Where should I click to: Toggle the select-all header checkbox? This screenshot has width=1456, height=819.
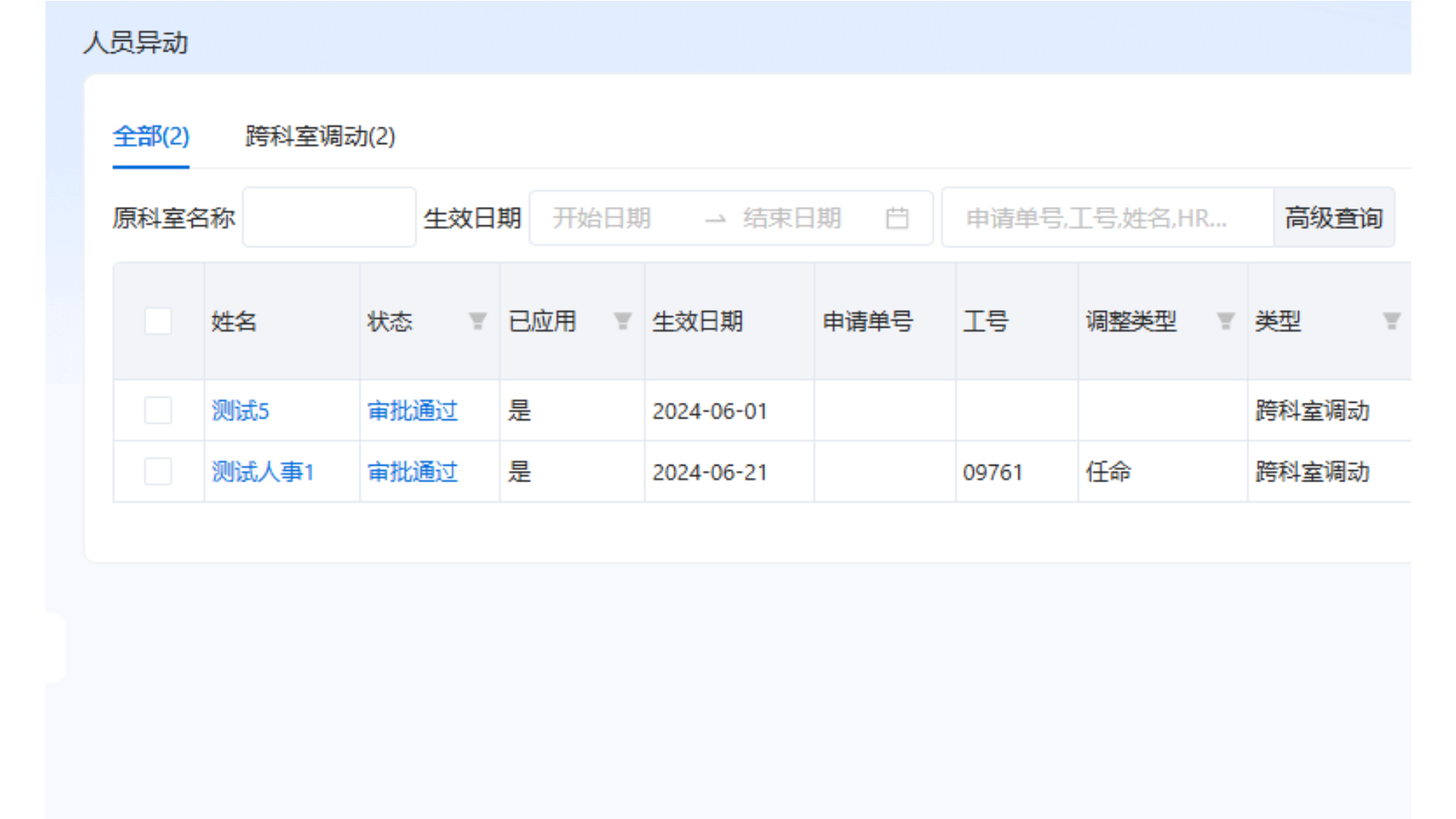[158, 322]
